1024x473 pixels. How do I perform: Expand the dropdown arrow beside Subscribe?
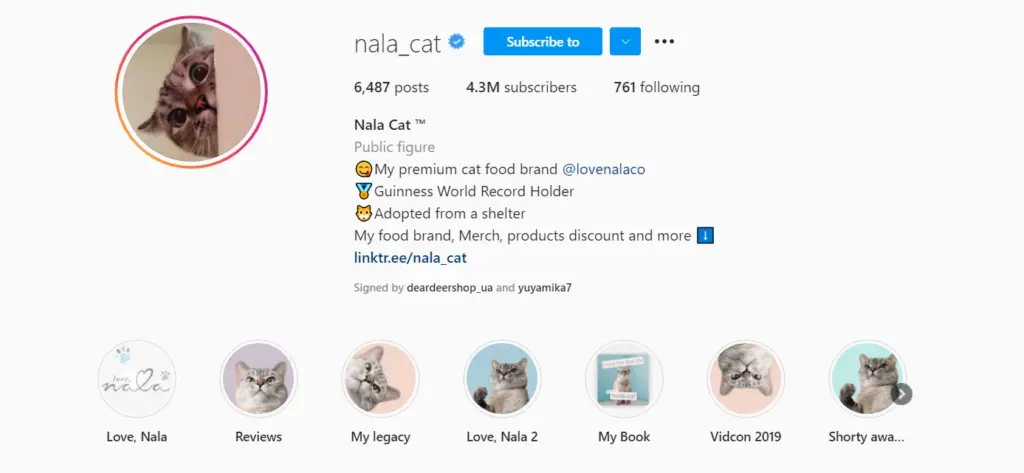[624, 41]
